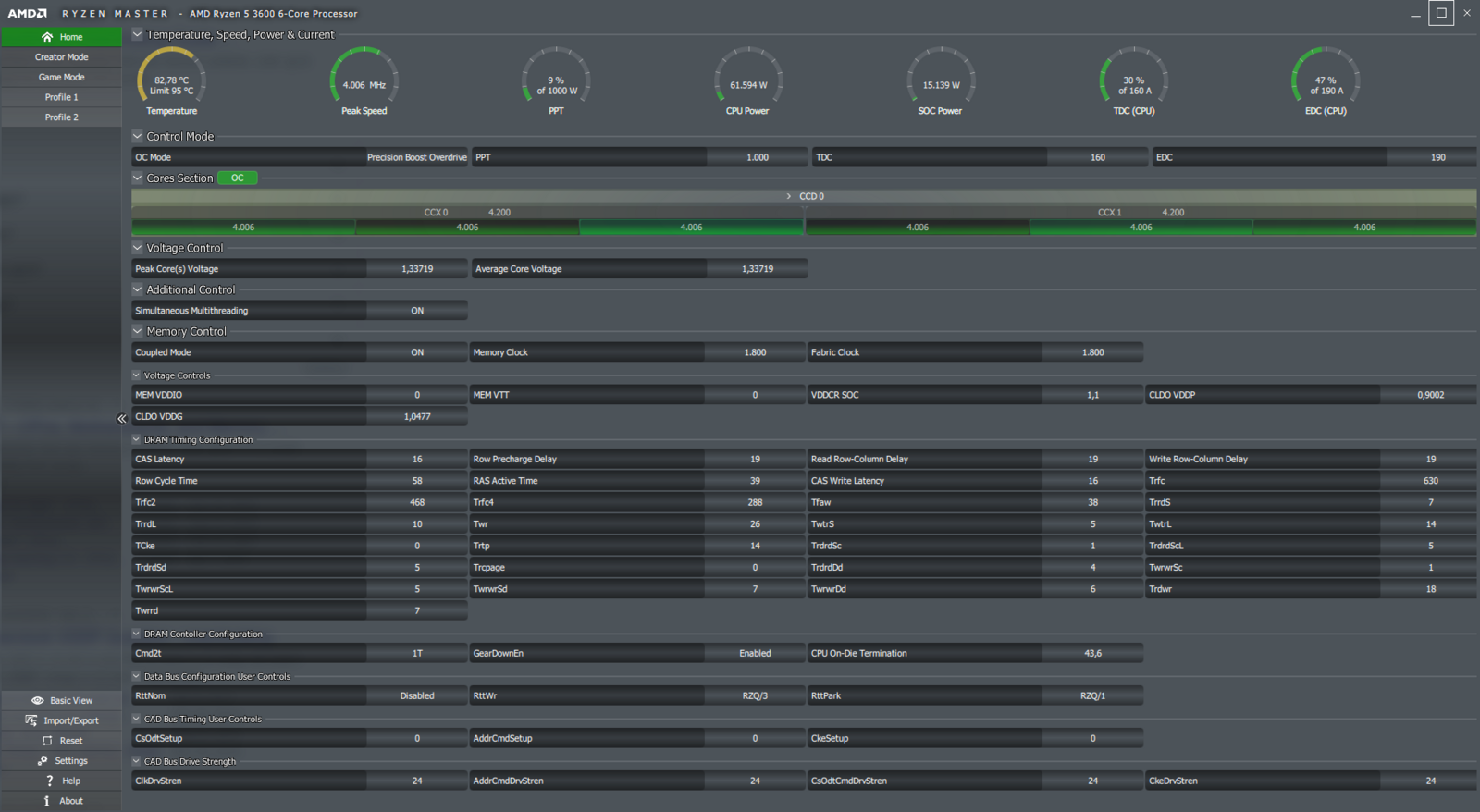Expand the CCD 0 arrow
Screen dimensions: 1480x812
tap(789, 196)
